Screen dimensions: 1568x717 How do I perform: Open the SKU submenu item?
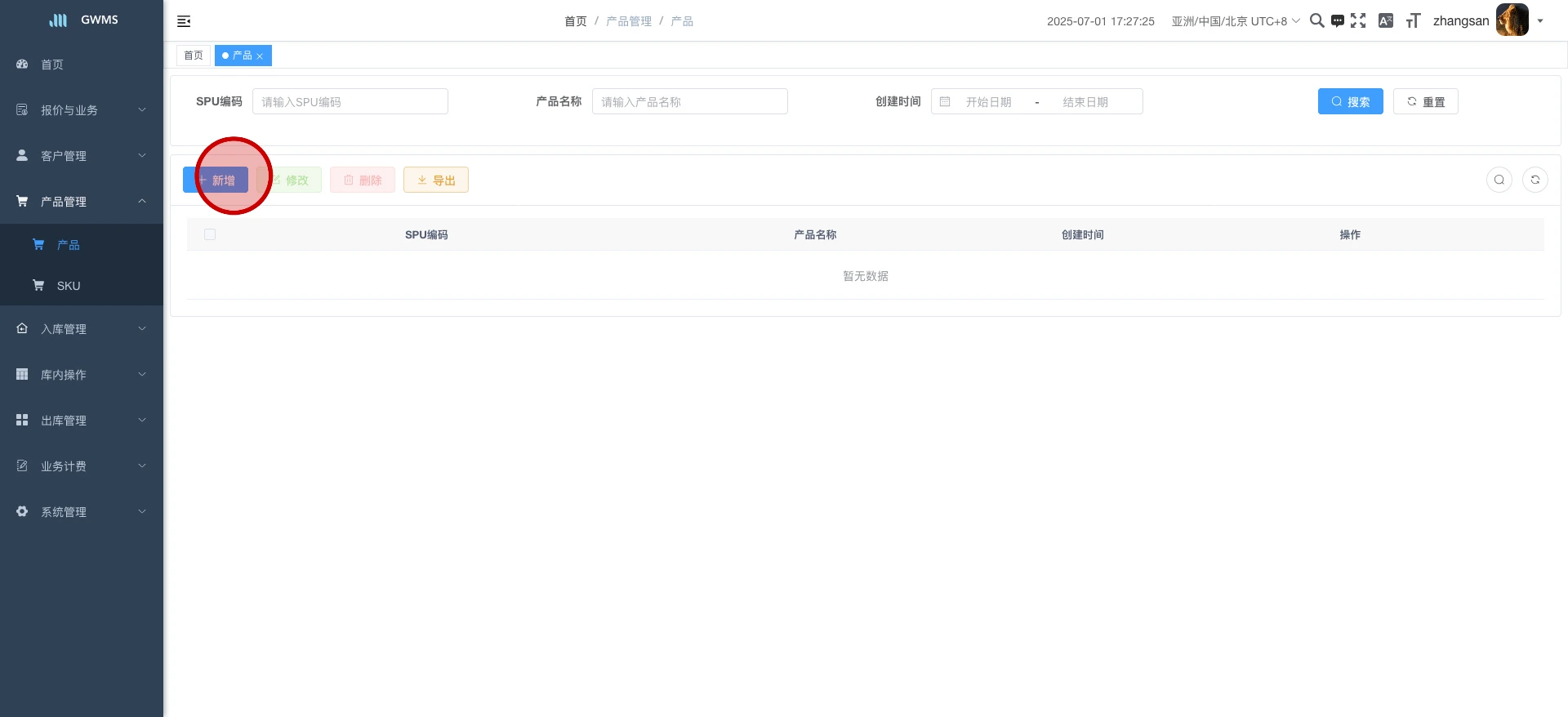tap(69, 286)
